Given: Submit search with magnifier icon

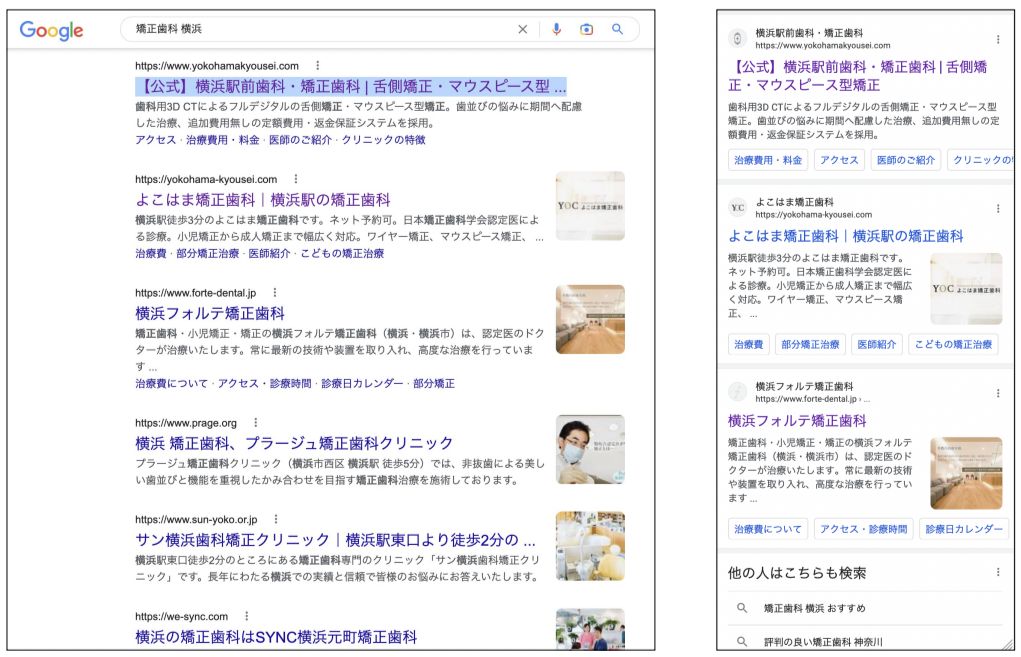Looking at the screenshot, I should click(617, 29).
